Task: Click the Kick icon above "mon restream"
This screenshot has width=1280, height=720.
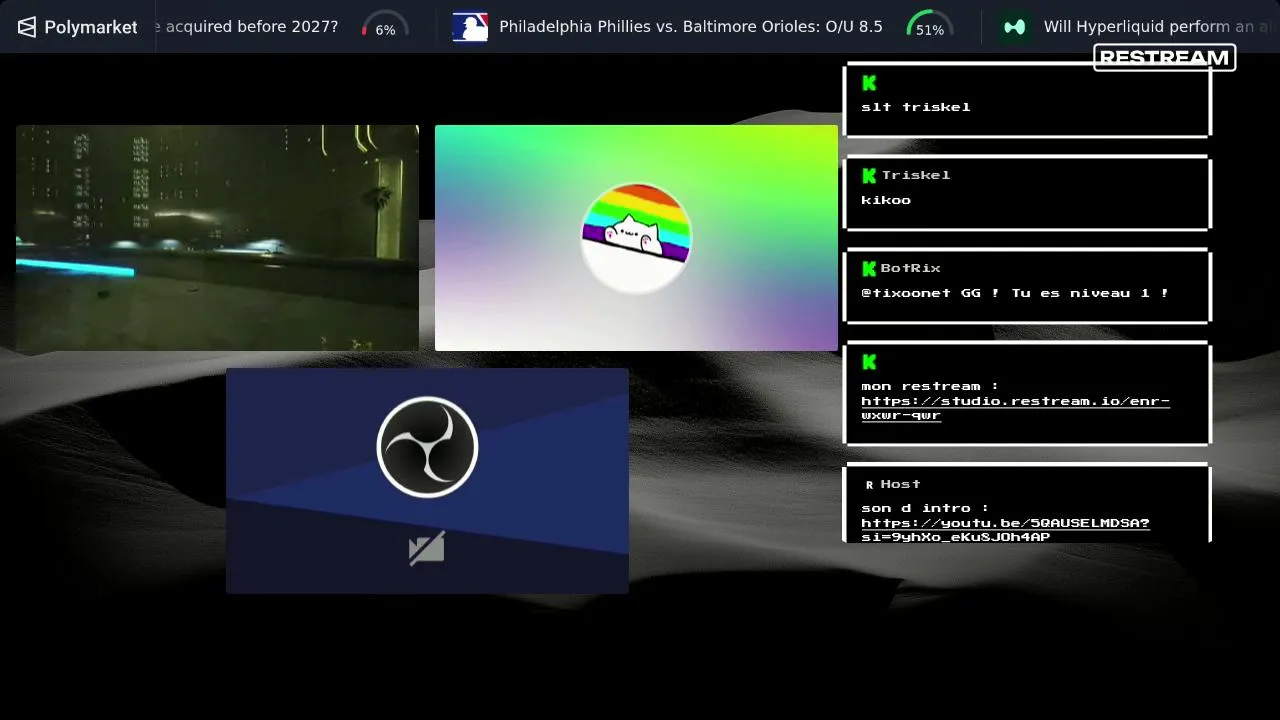Action: tap(869, 362)
